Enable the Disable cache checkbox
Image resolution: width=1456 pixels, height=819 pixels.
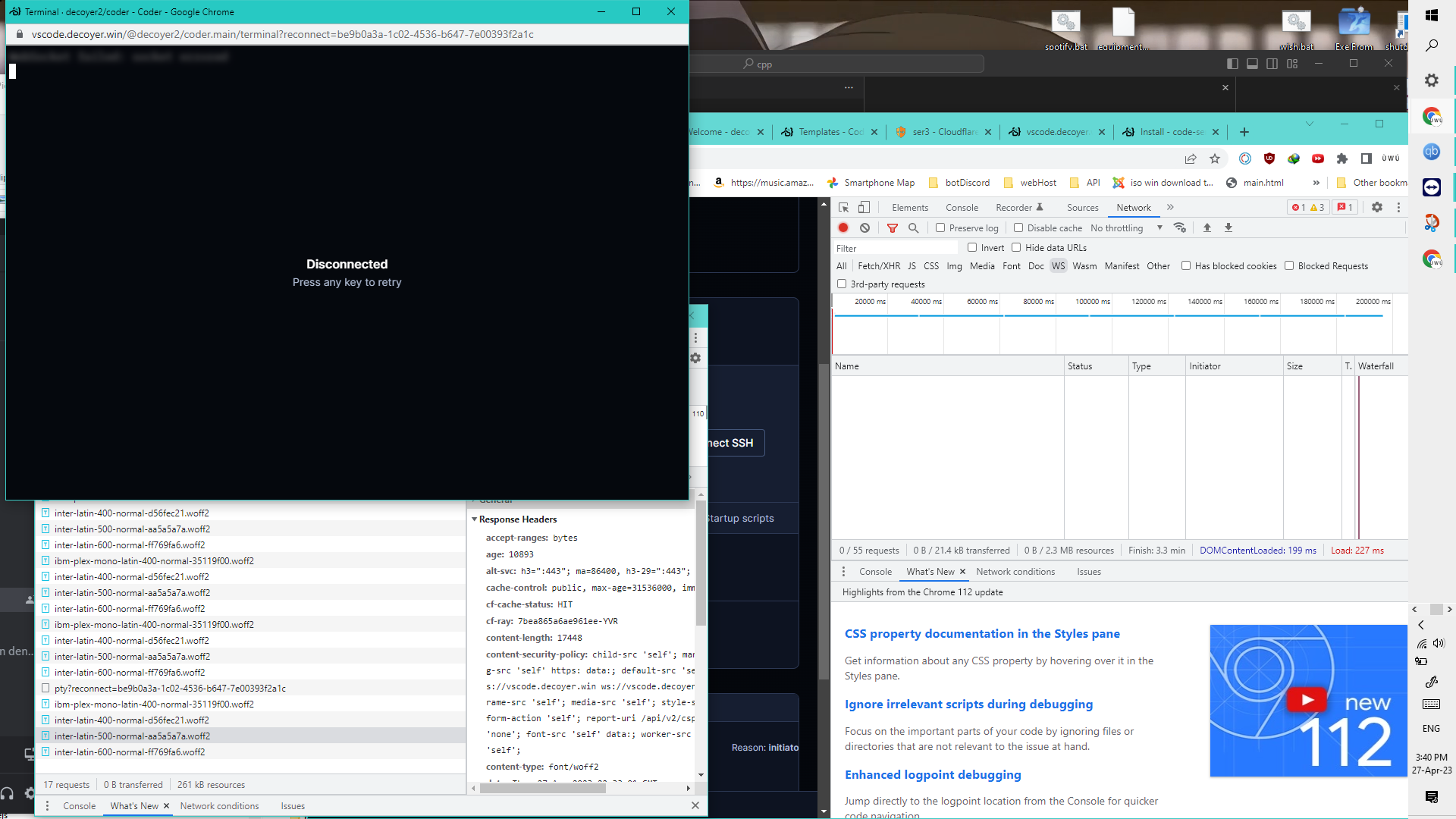pyautogui.click(x=1018, y=227)
